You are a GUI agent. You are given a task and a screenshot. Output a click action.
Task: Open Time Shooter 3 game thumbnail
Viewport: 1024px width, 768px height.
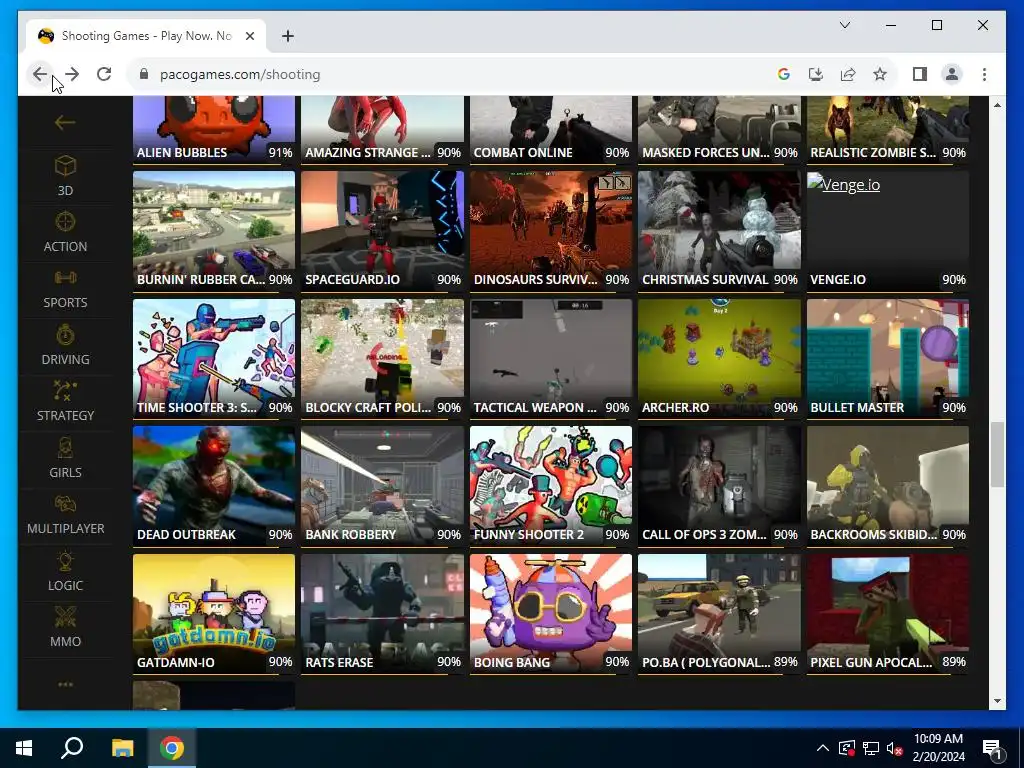click(214, 357)
